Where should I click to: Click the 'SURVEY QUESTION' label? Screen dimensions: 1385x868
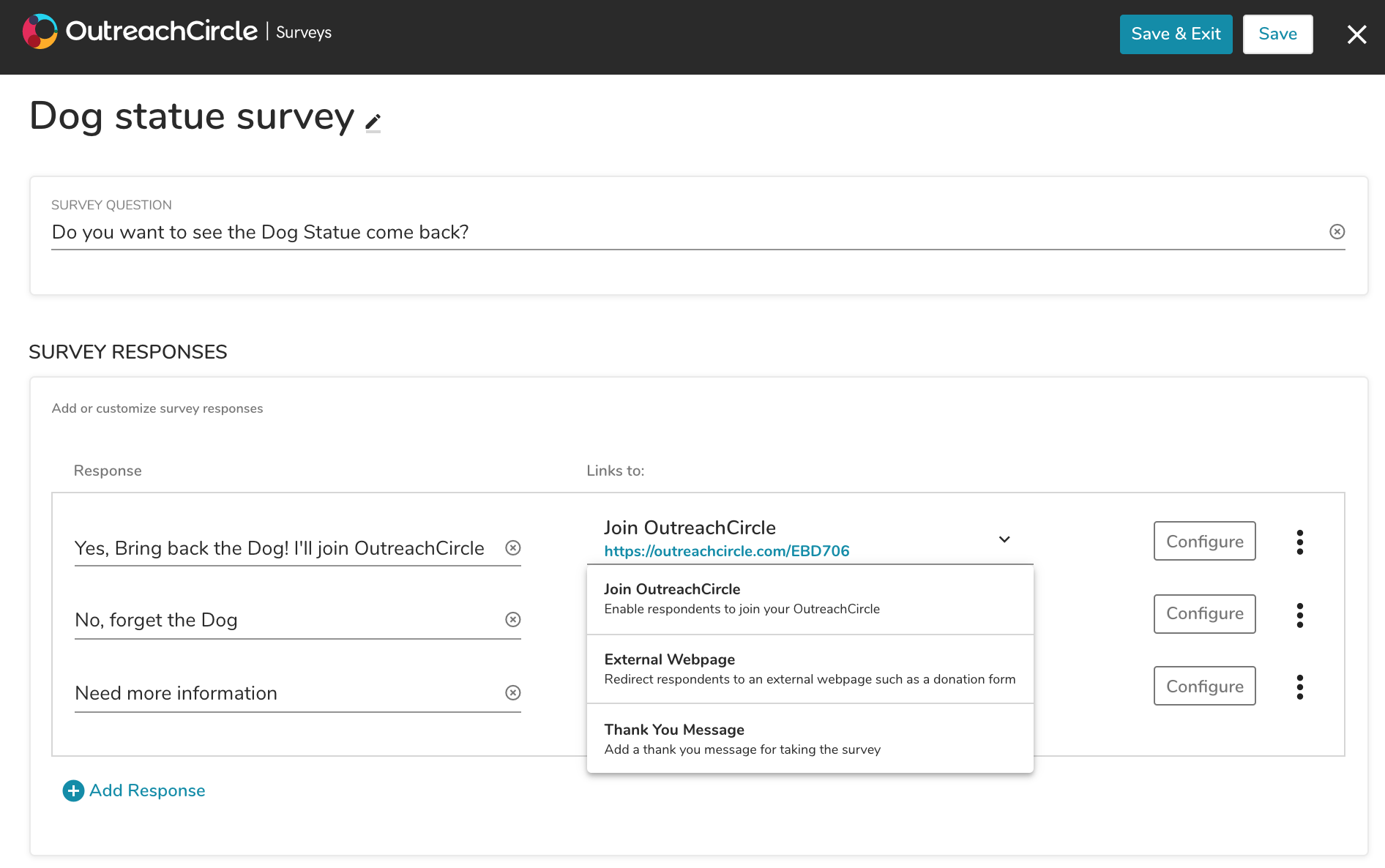[111, 205]
